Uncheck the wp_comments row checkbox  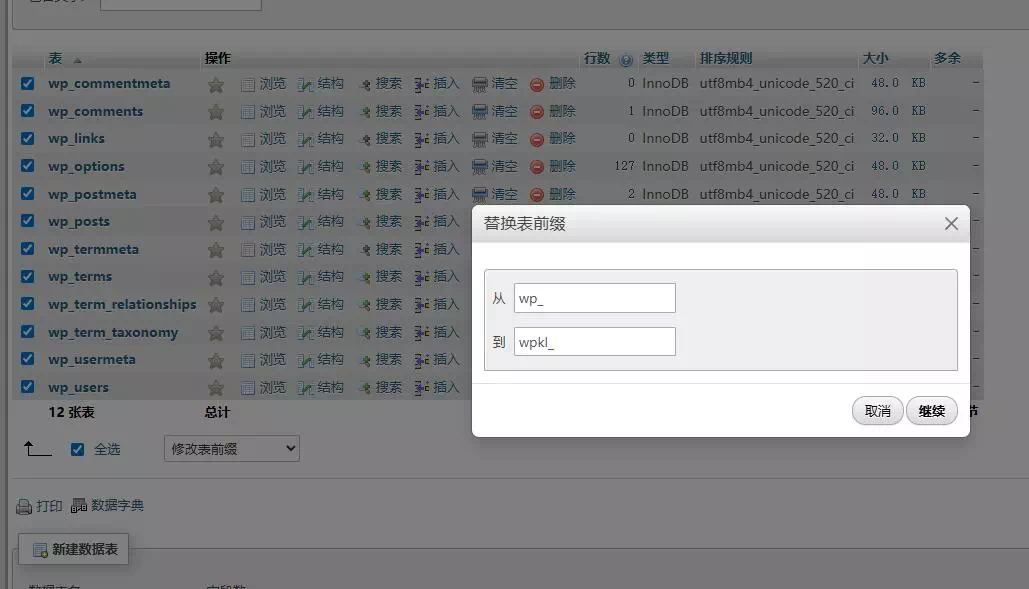(28, 111)
